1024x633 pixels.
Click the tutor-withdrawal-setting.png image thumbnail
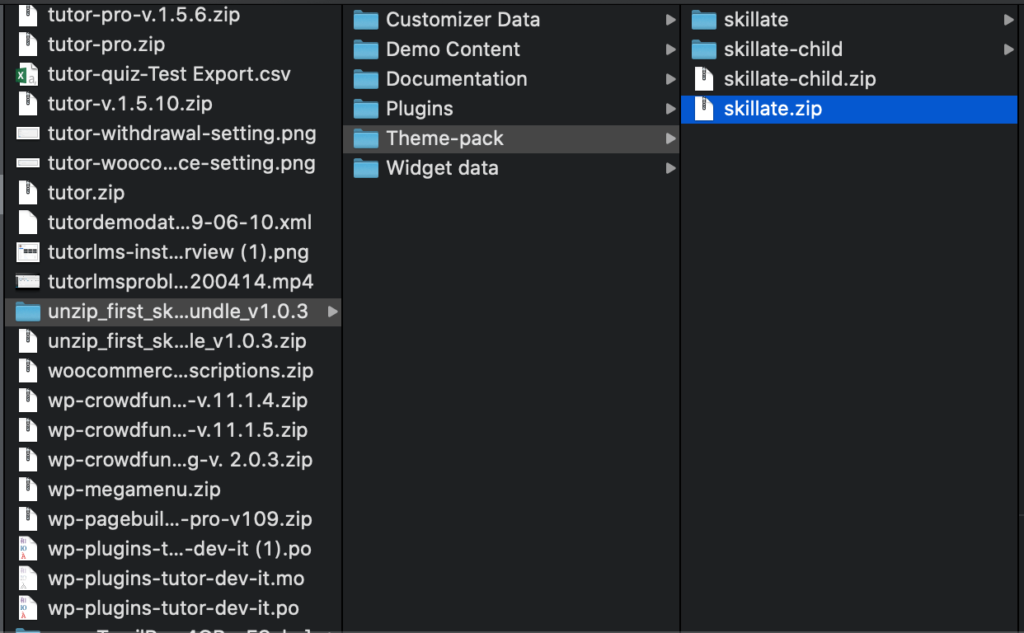point(27,133)
